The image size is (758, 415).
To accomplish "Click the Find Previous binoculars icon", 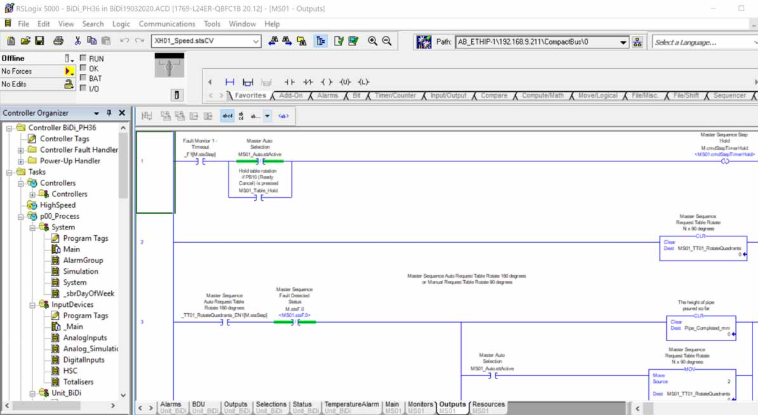I will pyautogui.click(x=273, y=41).
